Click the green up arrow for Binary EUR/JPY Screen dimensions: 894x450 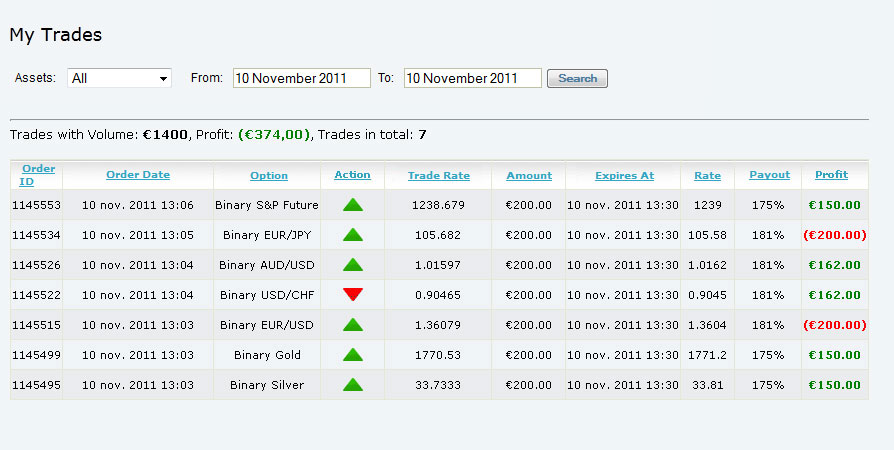(352, 235)
